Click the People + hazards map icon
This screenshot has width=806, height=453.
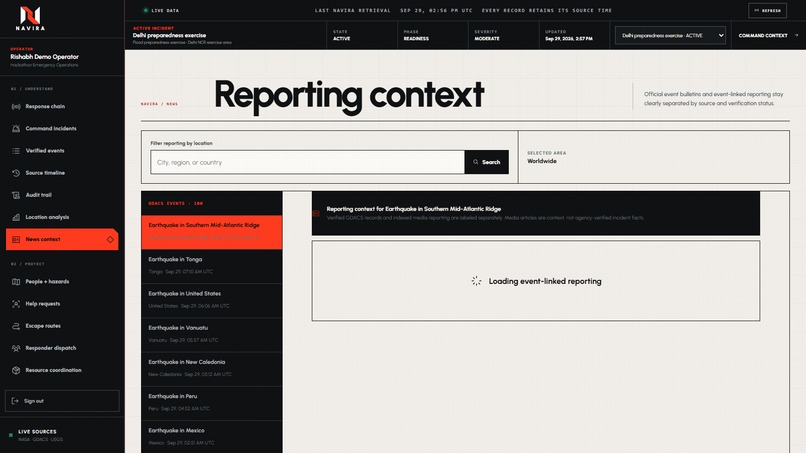16,281
